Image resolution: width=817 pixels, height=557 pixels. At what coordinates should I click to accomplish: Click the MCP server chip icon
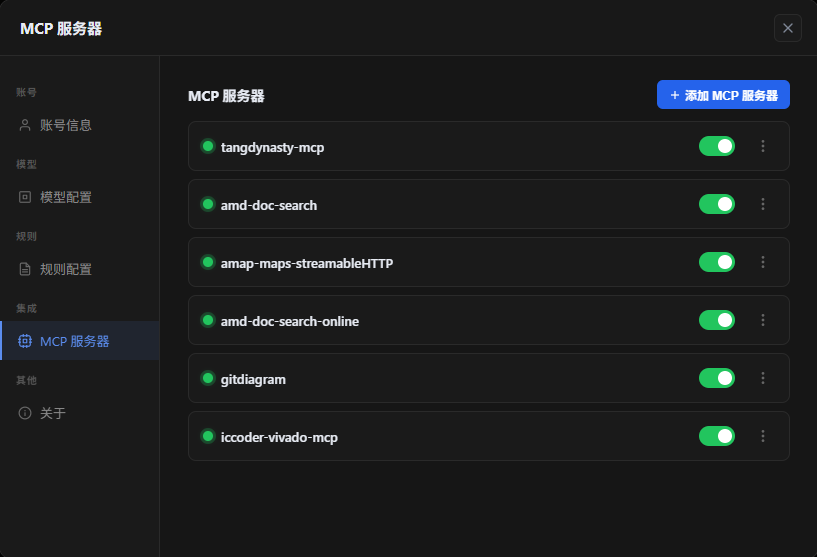pyautogui.click(x=24, y=341)
